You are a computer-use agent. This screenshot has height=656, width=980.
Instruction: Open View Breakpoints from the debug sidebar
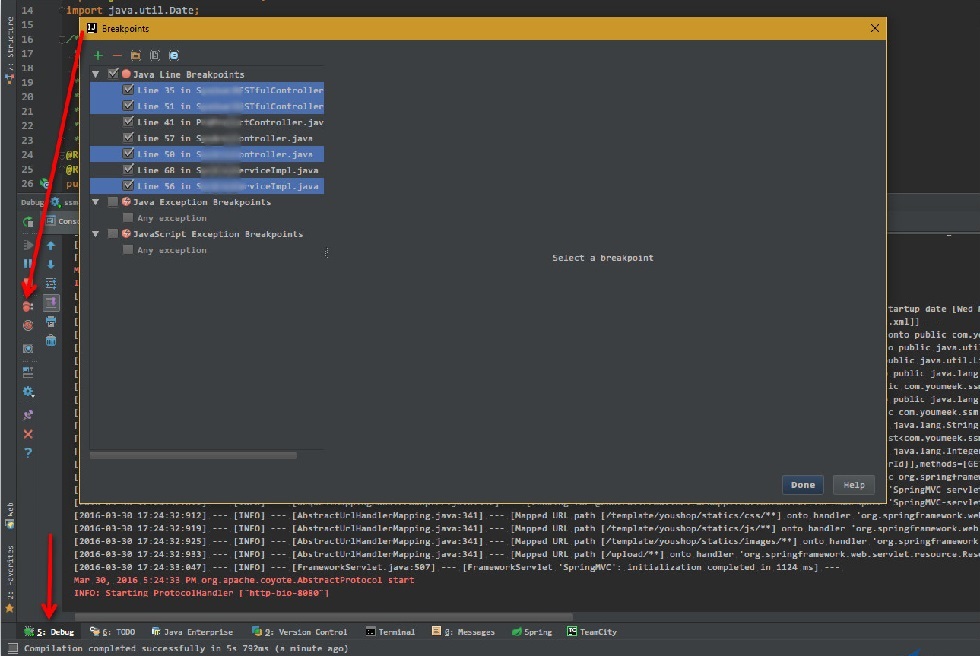click(x=28, y=307)
